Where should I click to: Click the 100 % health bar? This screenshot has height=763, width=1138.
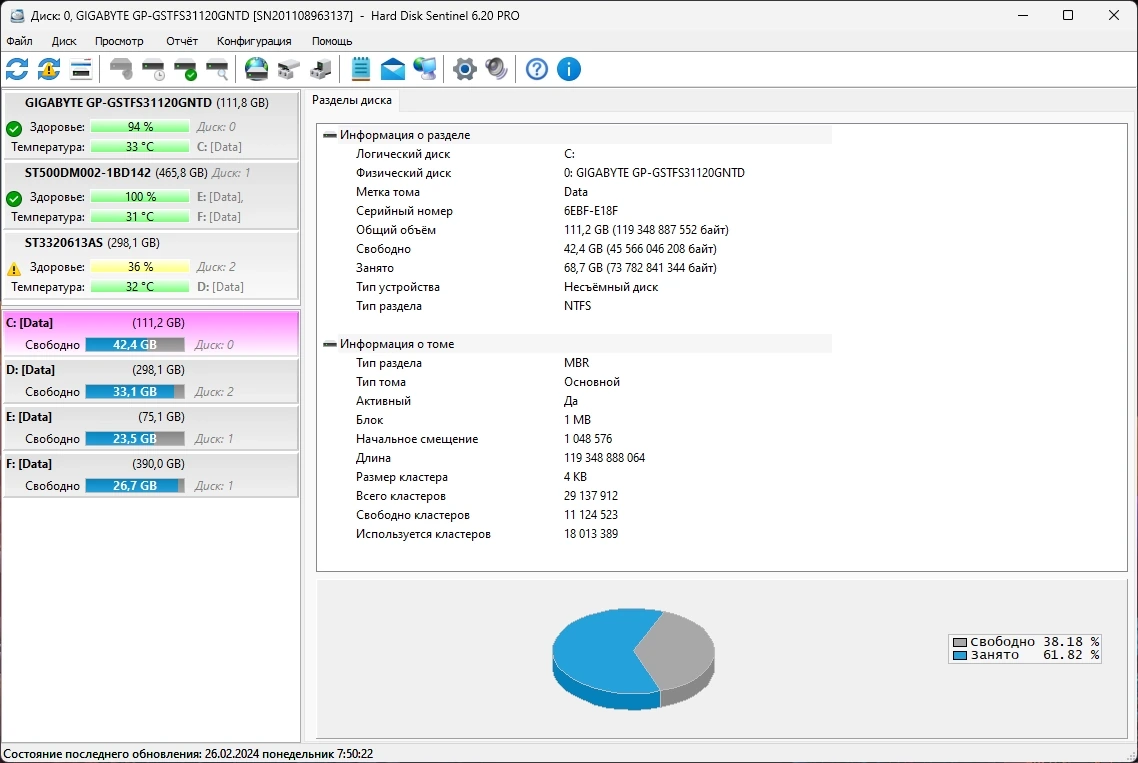tap(140, 197)
